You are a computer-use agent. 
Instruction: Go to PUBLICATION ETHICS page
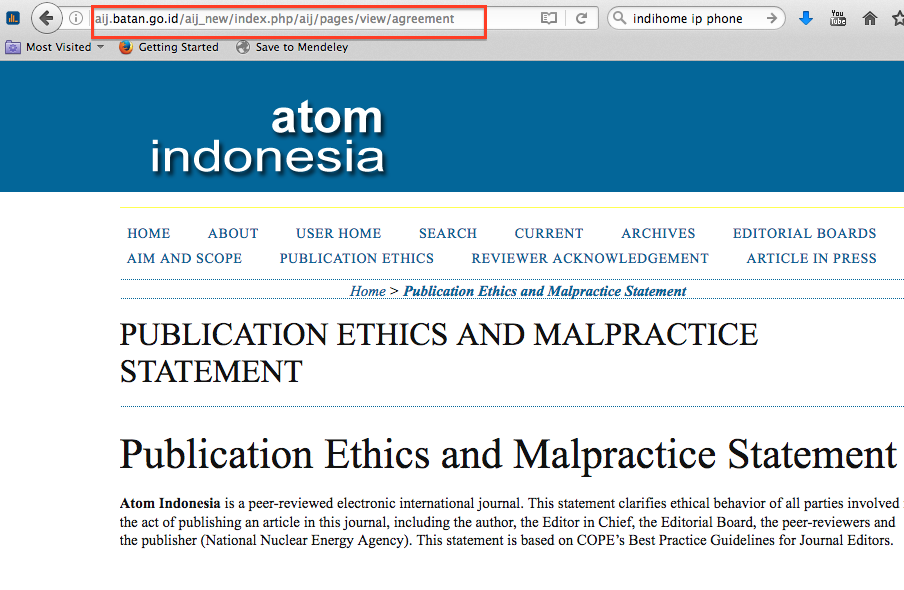pyautogui.click(x=356, y=258)
